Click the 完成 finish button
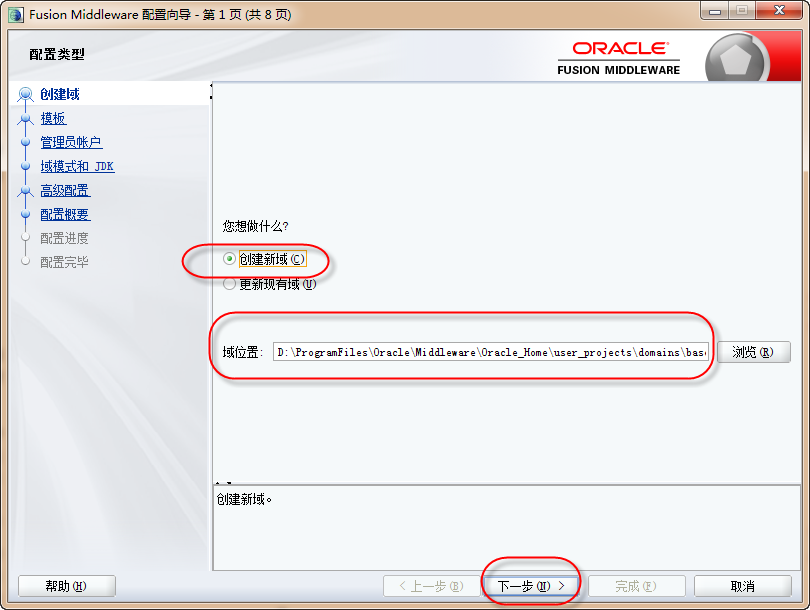810x610 pixels. pyautogui.click(x=636, y=586)
